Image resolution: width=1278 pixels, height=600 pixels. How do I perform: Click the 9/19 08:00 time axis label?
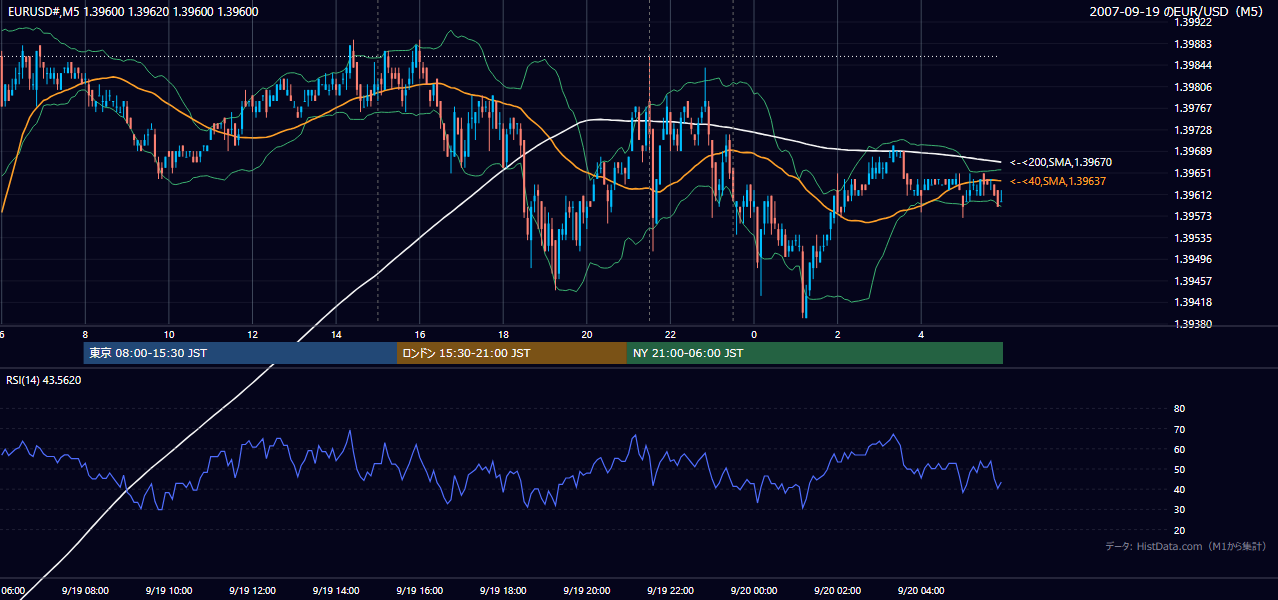click(x=84, y=591)
